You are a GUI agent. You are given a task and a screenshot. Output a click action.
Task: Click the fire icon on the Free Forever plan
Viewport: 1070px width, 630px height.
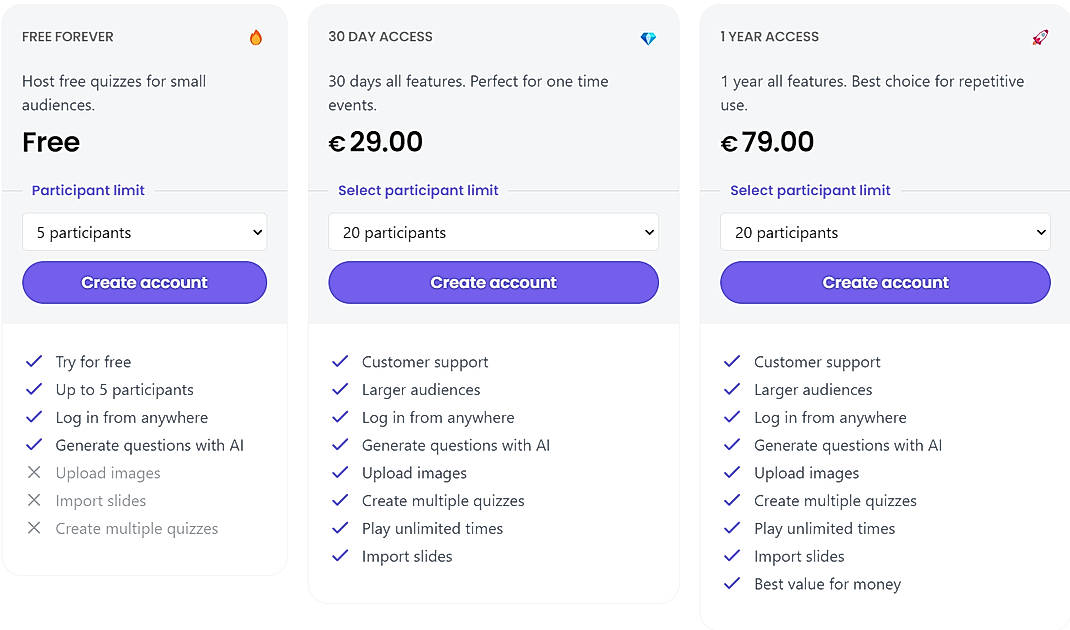click(255, 35)
